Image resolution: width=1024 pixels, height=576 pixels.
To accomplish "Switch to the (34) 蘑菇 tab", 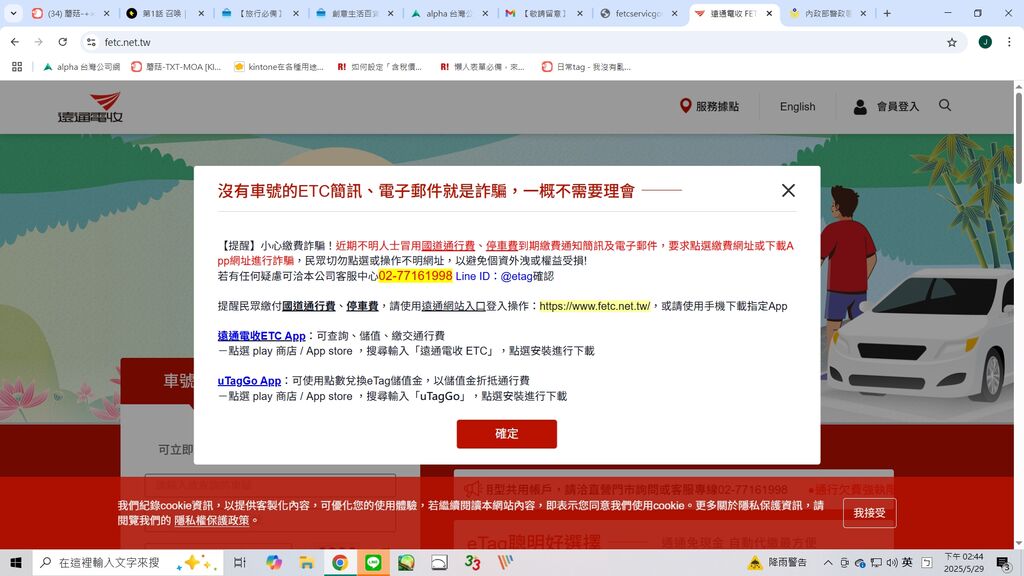I will [x=71, y=13].
